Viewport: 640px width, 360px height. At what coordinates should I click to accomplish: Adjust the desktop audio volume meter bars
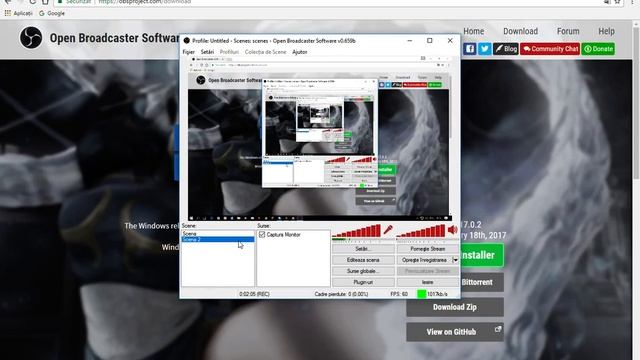(421, 231)
